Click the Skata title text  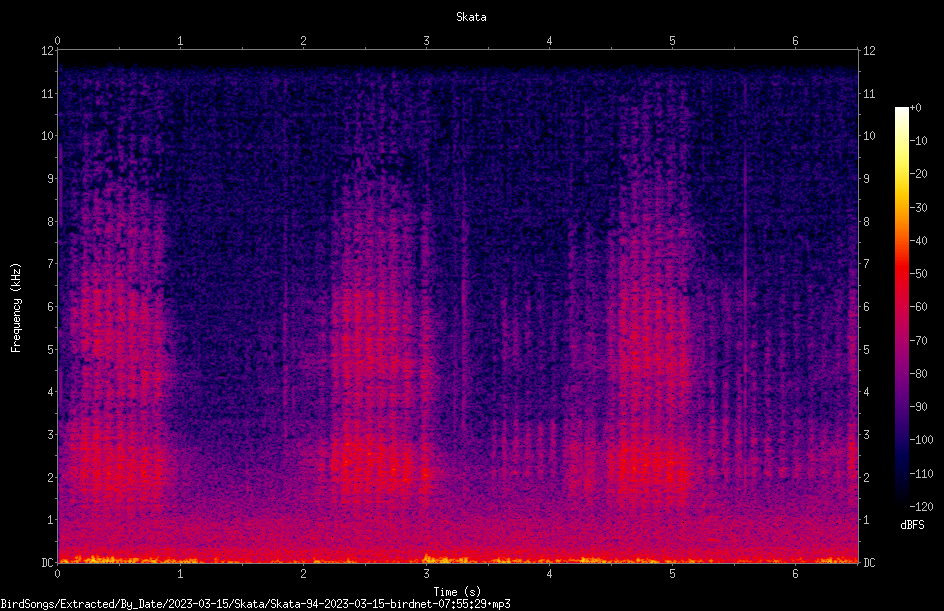pos(471,17)
